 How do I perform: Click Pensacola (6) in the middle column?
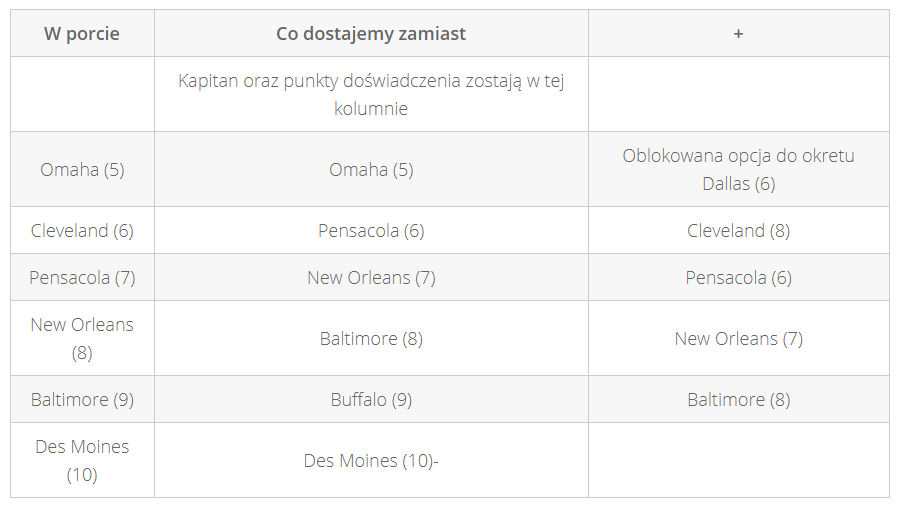[x=371, y=230]
